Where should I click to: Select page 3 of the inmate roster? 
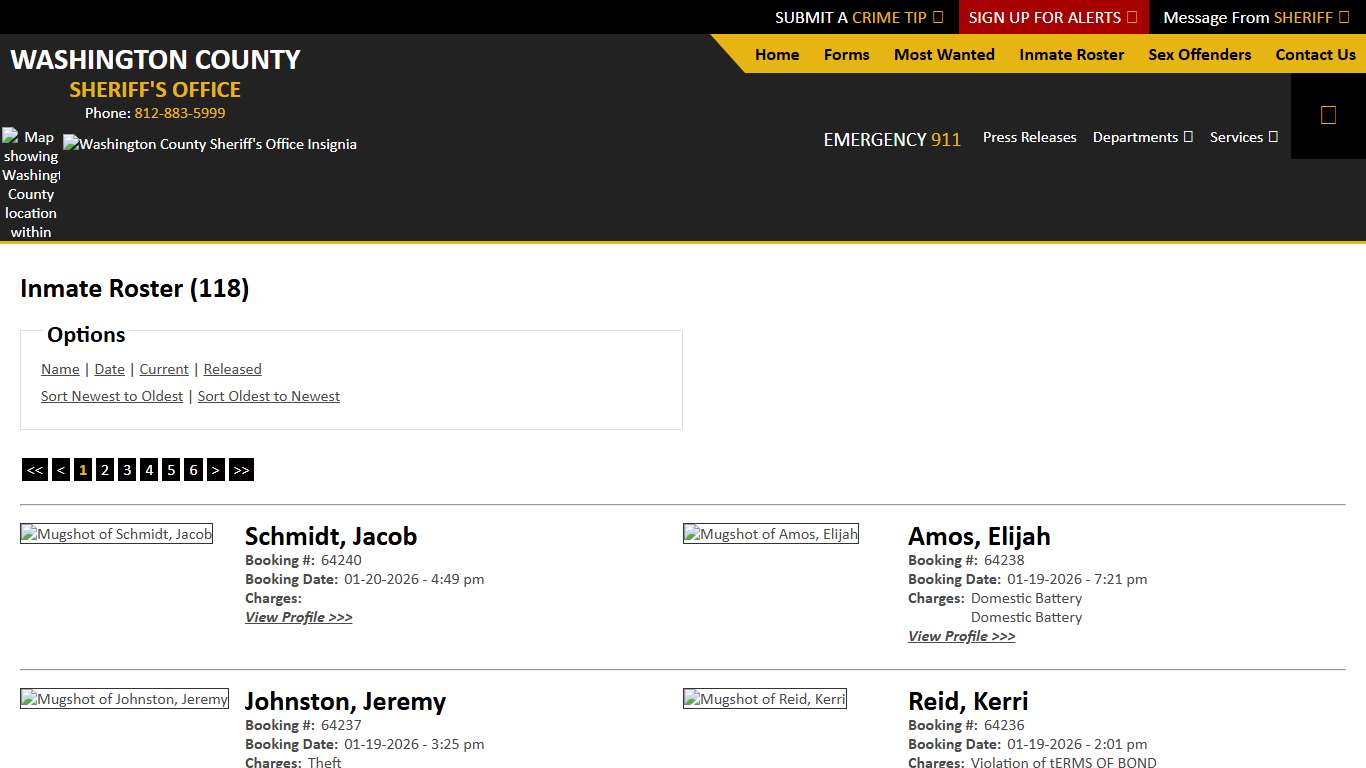click(127, 469)
